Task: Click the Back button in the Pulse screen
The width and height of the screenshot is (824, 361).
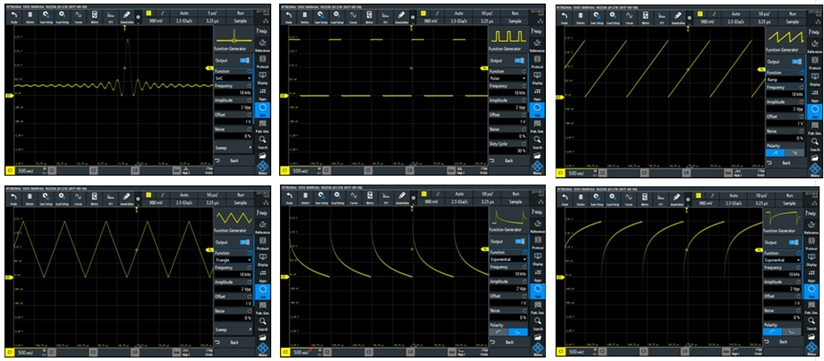Action: [508, 160]
